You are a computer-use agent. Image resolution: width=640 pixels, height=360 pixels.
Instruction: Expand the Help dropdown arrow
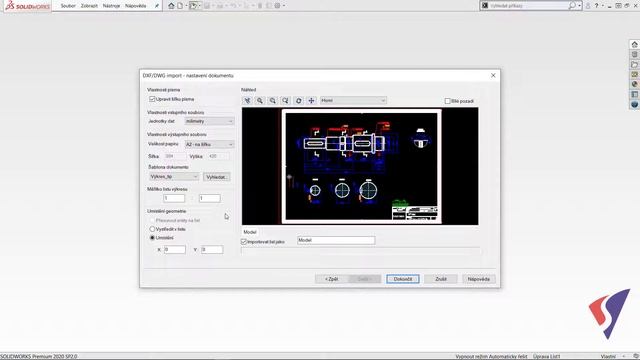602,6
